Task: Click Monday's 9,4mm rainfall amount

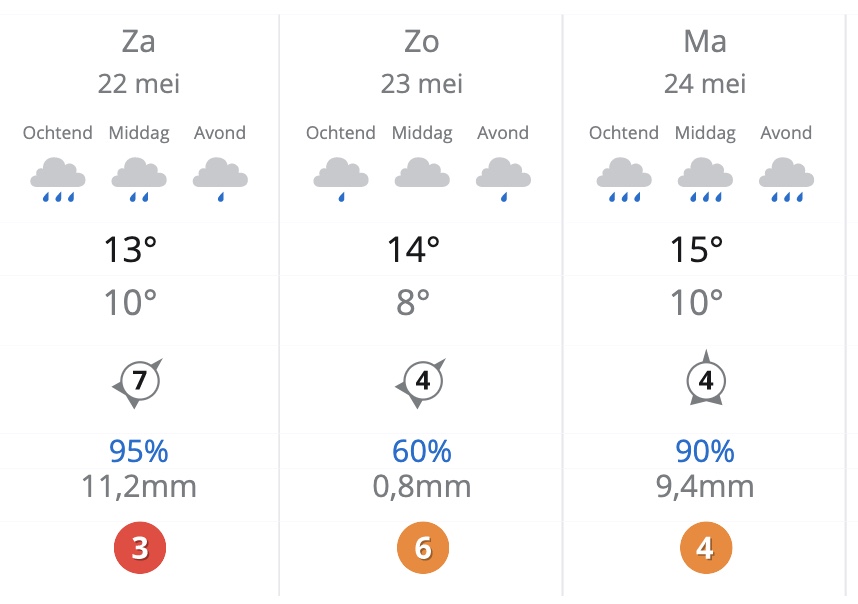Action: tap(705, 487)
